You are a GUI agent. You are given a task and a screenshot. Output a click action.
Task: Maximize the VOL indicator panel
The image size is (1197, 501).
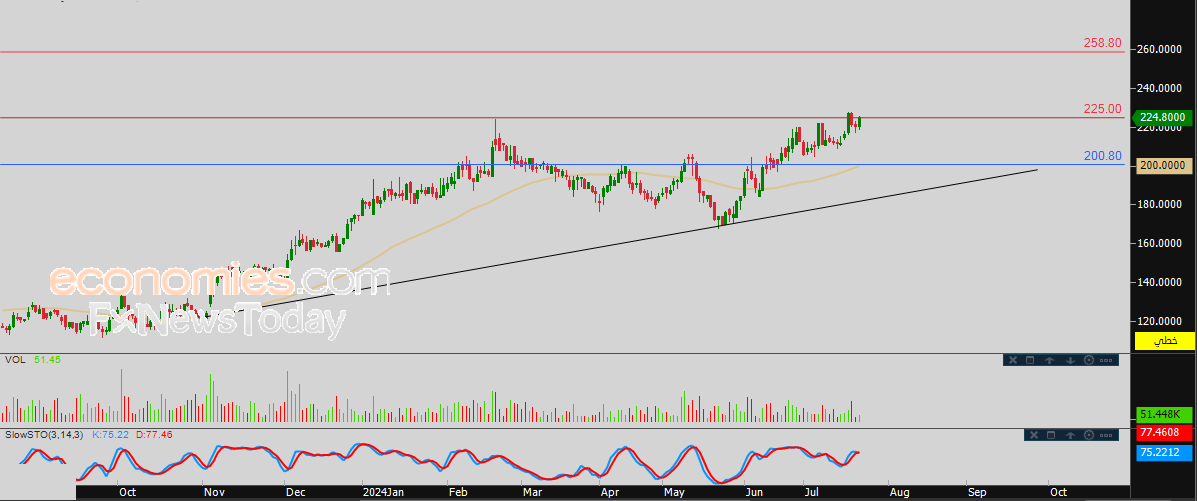point(1030,360)
